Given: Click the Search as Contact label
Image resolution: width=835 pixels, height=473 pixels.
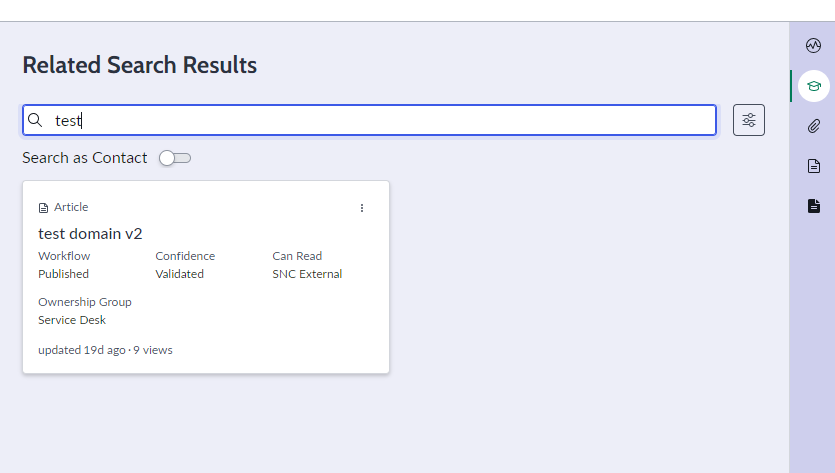Looking at the screenshot, I should 85,158.
